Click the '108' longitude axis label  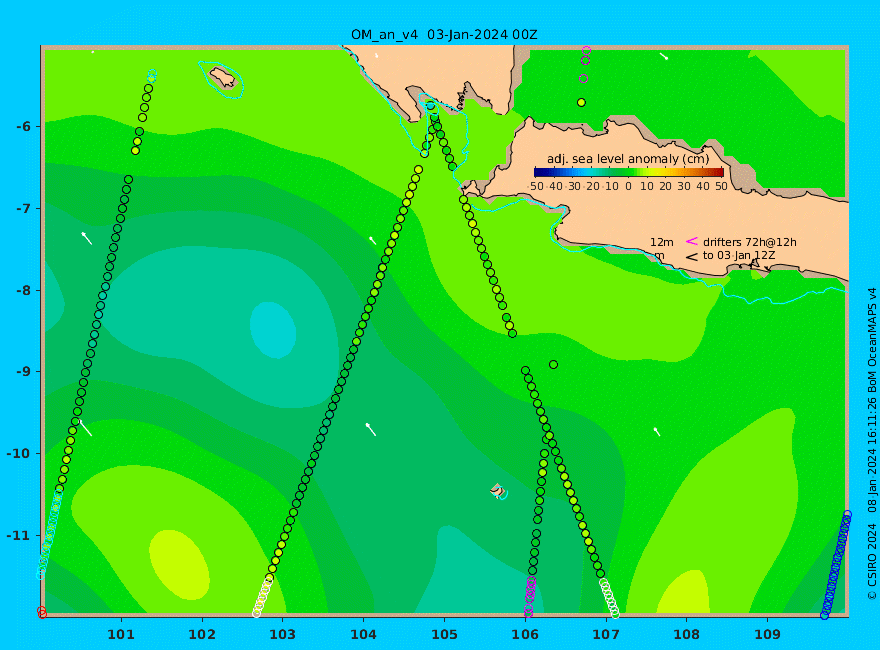pos(686,635)
